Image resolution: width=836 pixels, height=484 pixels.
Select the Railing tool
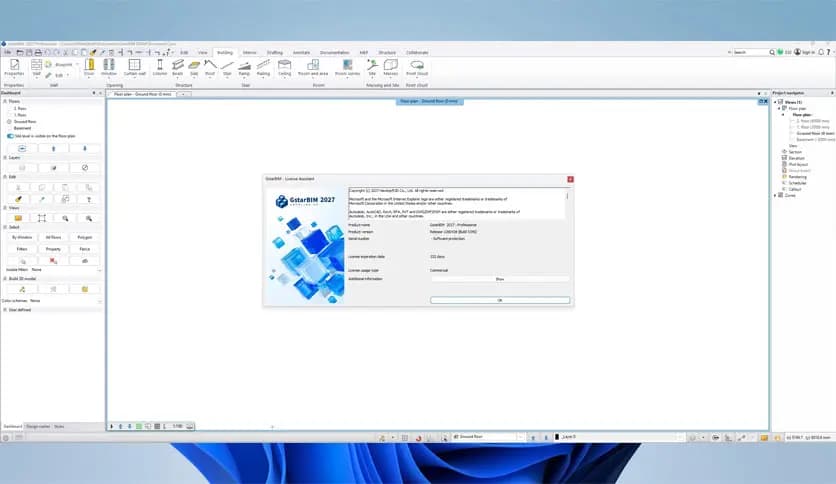(x=263, y=68)
